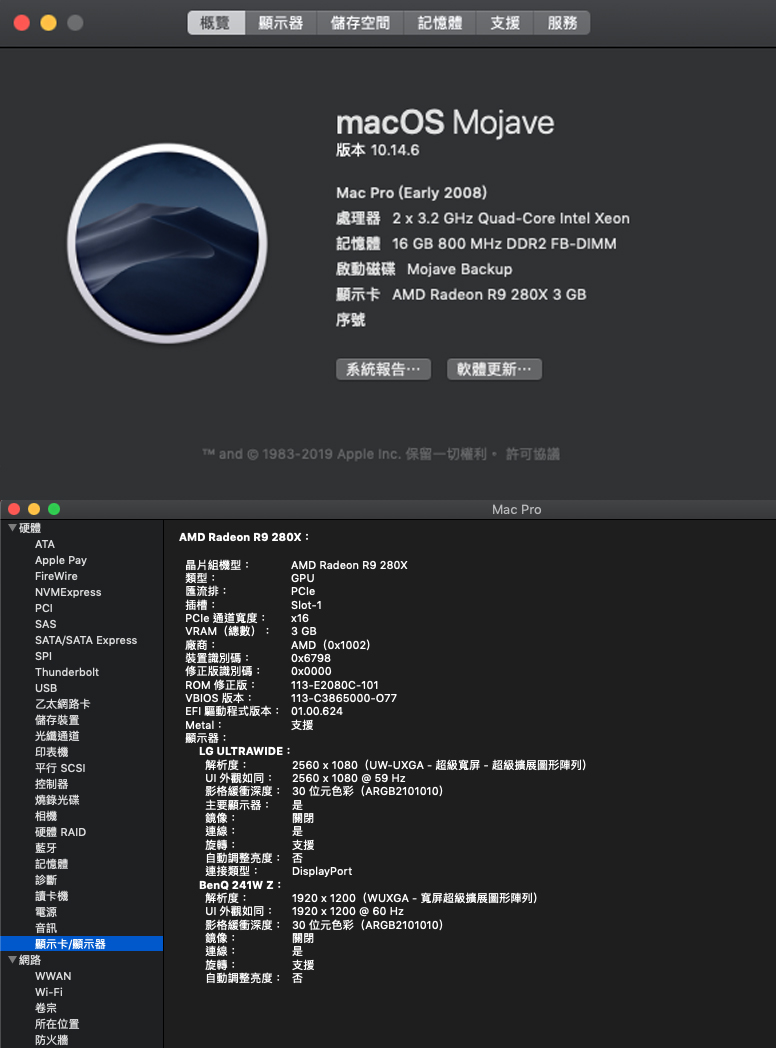Select SPI in the sidebar
The image size is (776, 1048).
pos(43,656)
